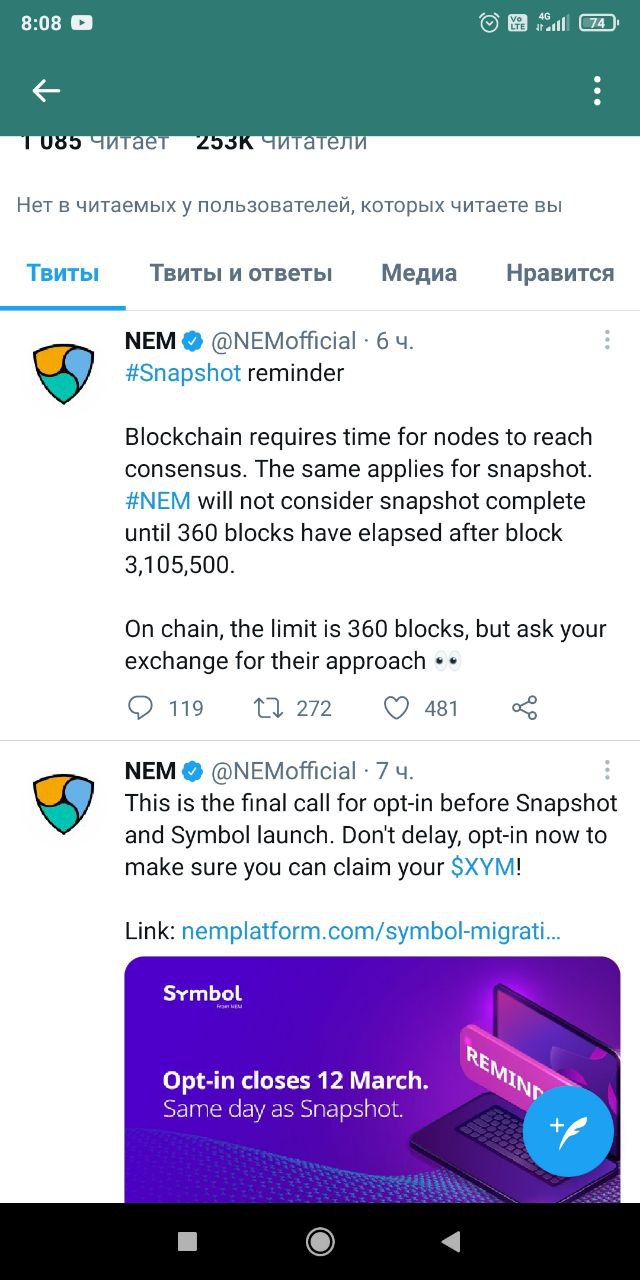The height and width of the screenshot is (1280, 640).
Task: Switch to Твиты и ответы tab
Action: pos(241,273)
